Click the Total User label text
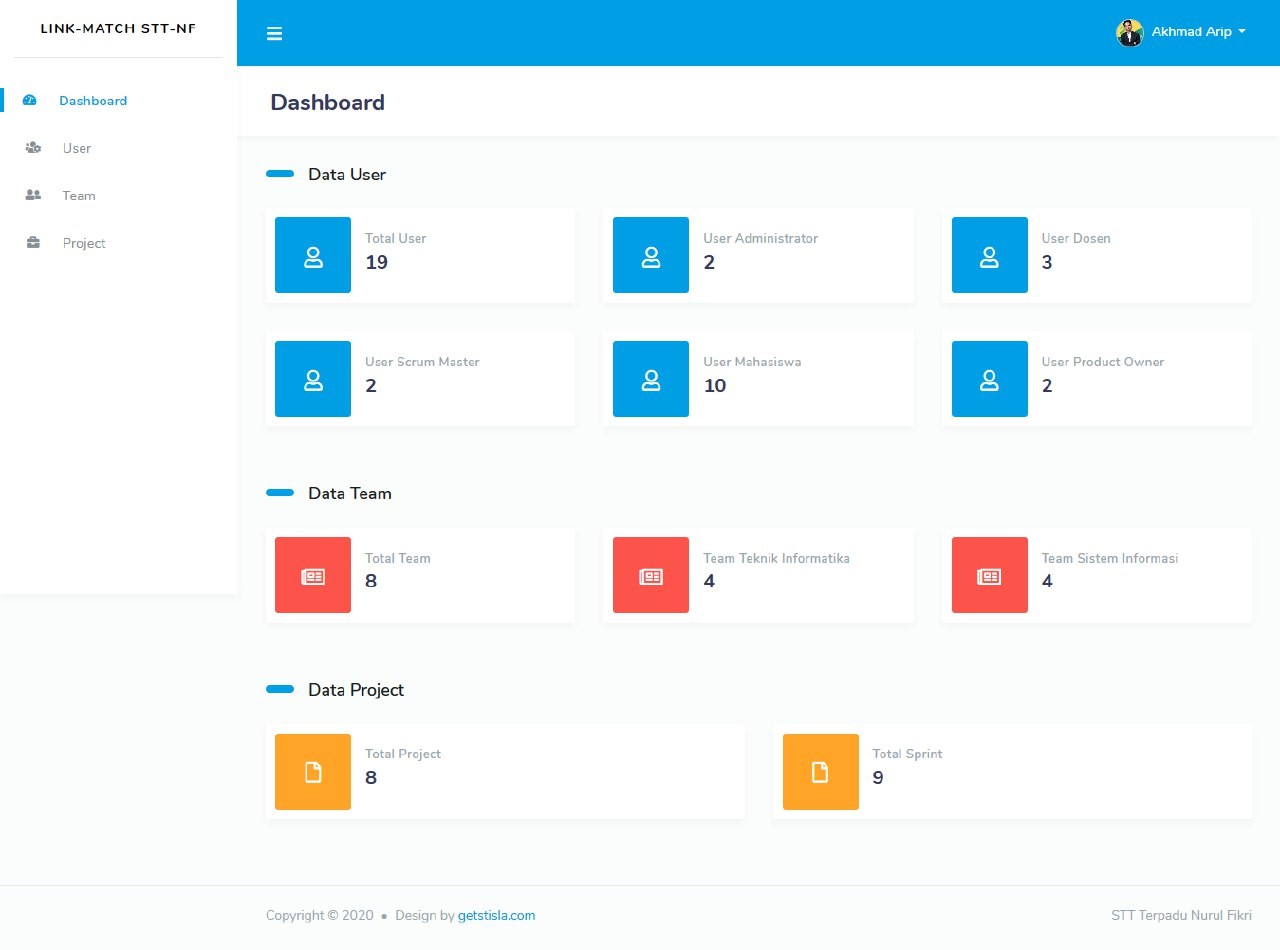This screenshot has width=1280, height=950. tap(396, 239)
